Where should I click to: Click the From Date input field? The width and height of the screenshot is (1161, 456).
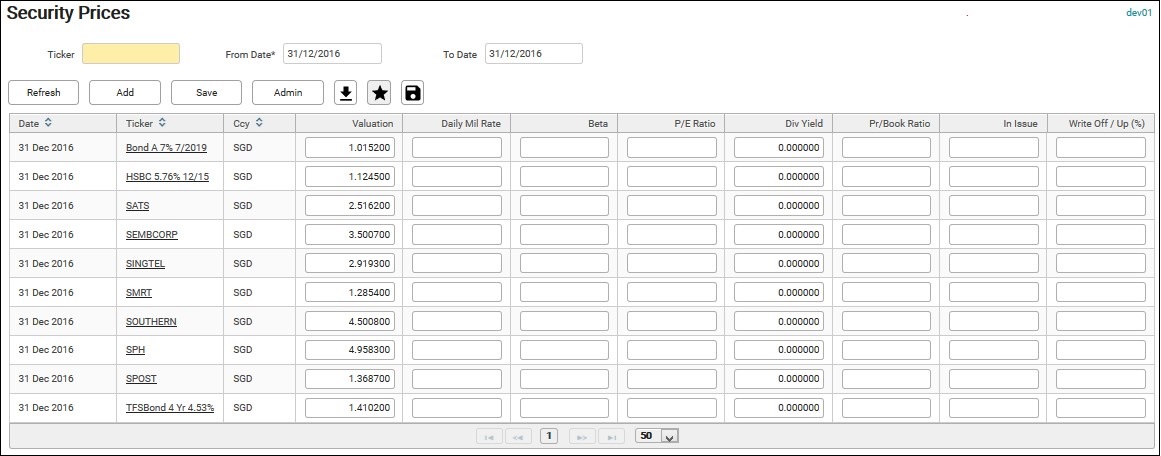pyautogui.click(x=332, y=54)
